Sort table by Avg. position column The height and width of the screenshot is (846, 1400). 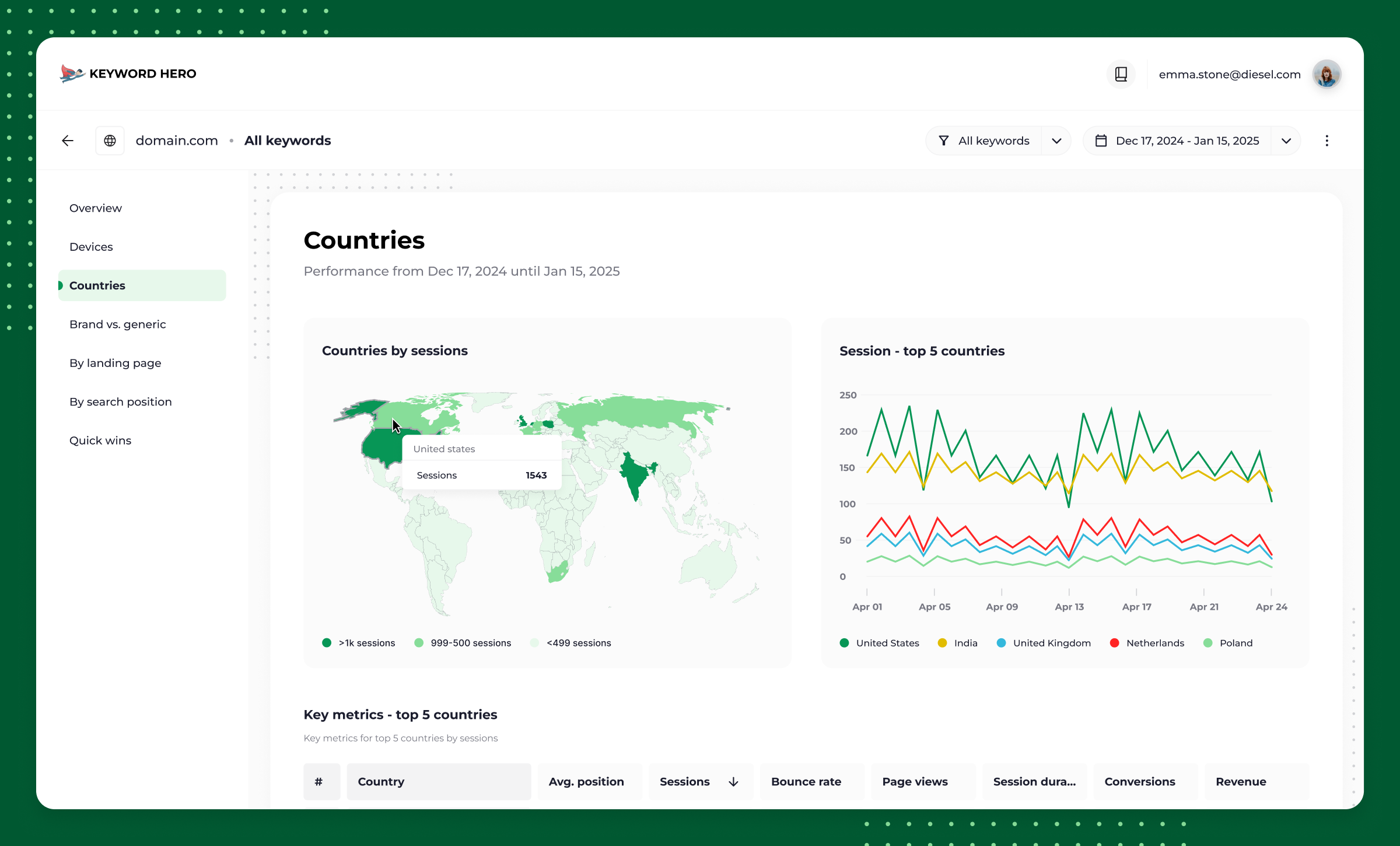coord(590,781)
